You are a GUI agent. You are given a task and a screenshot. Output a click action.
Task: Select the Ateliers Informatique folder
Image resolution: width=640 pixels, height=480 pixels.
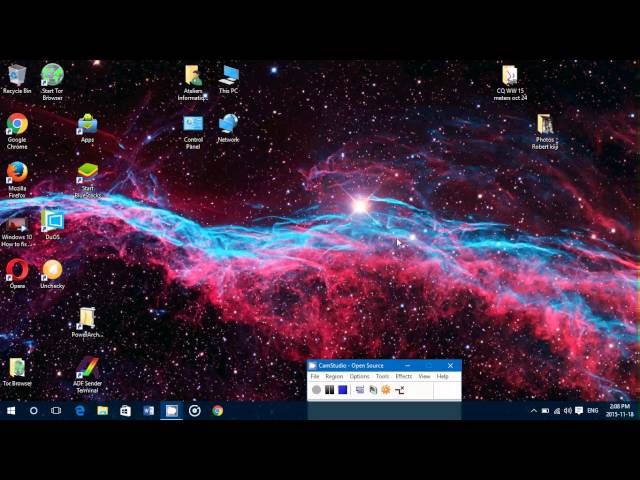(x=193, y=82)
